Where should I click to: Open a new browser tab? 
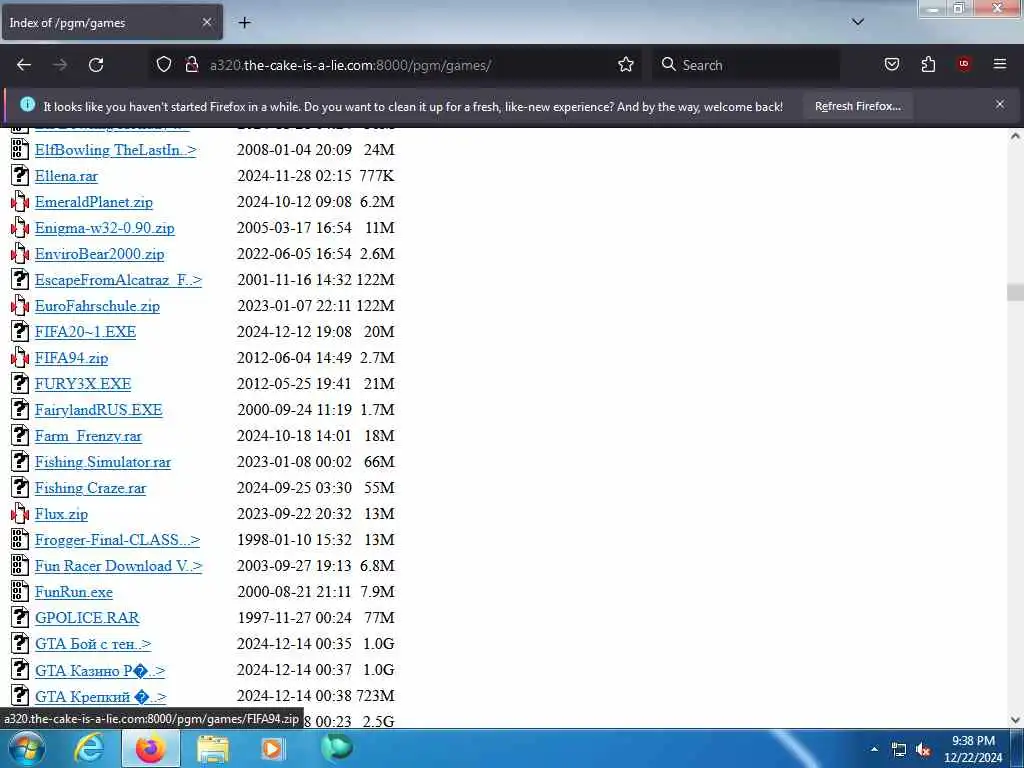click(244, 22)
